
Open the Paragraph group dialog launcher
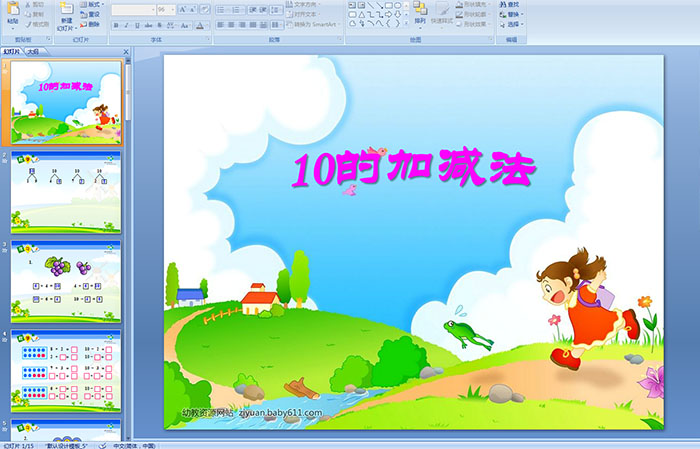[340, 39]
